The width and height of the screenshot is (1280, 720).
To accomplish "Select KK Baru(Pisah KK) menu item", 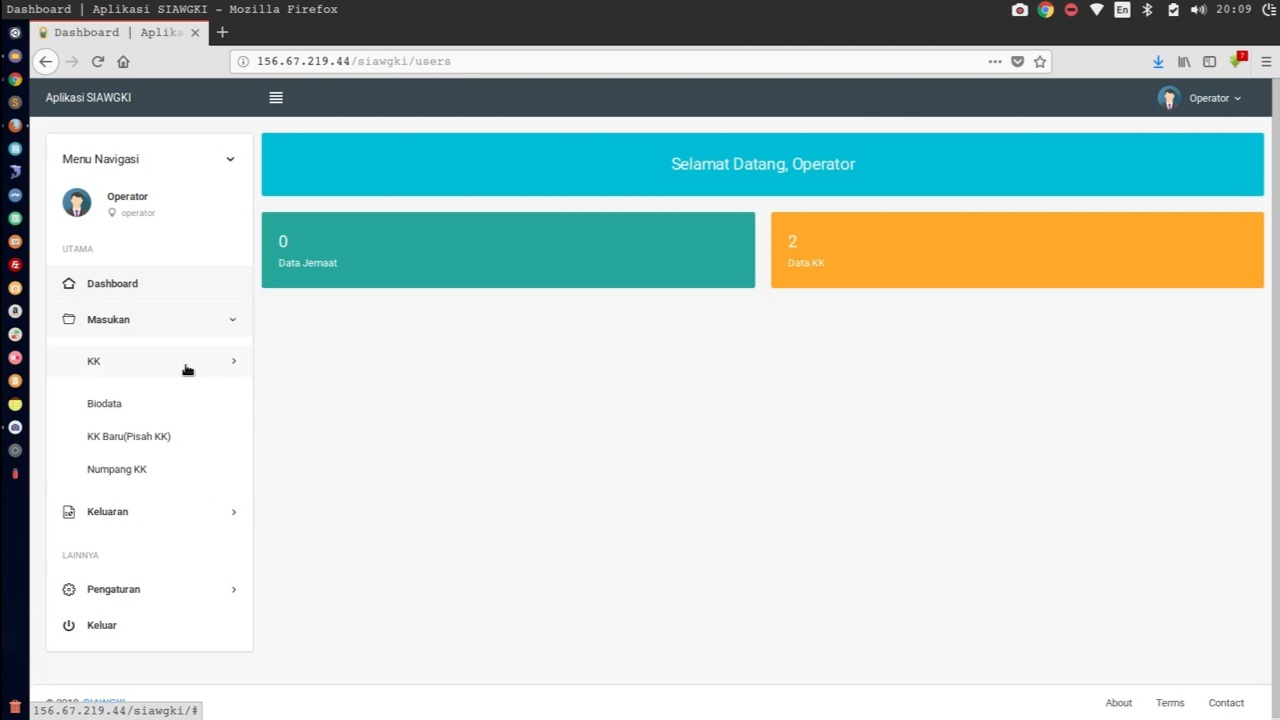I will (129, 437).
